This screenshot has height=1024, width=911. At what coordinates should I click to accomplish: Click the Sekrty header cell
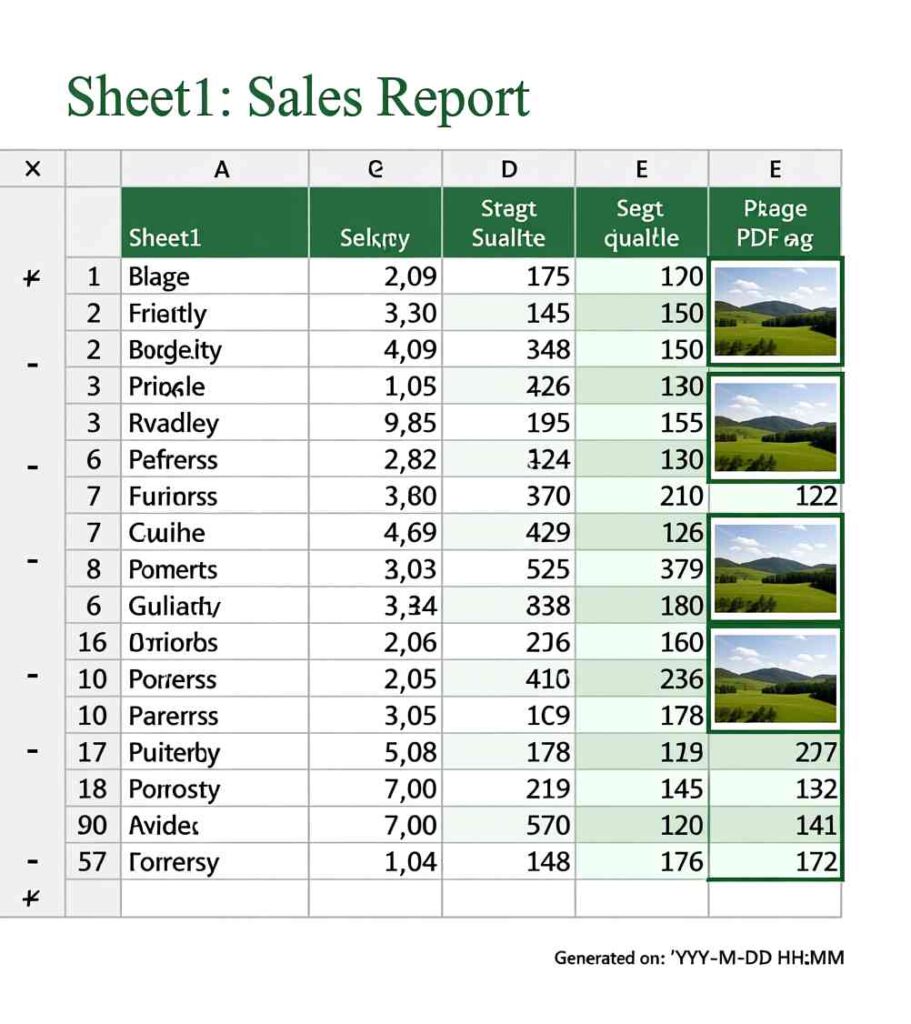click(x=375, y=222)
